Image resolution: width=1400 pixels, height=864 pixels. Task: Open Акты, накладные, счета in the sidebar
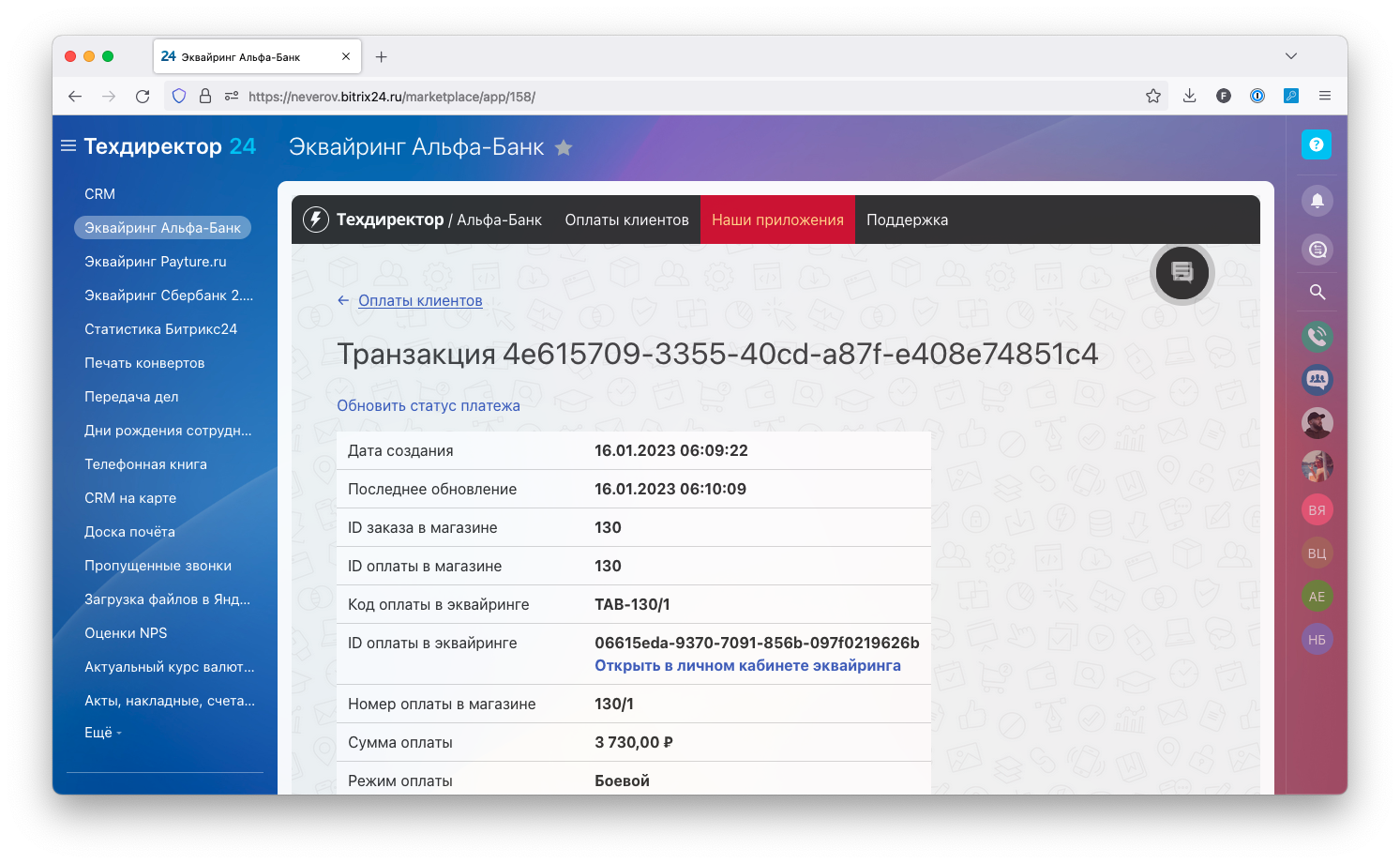point(170,701)
